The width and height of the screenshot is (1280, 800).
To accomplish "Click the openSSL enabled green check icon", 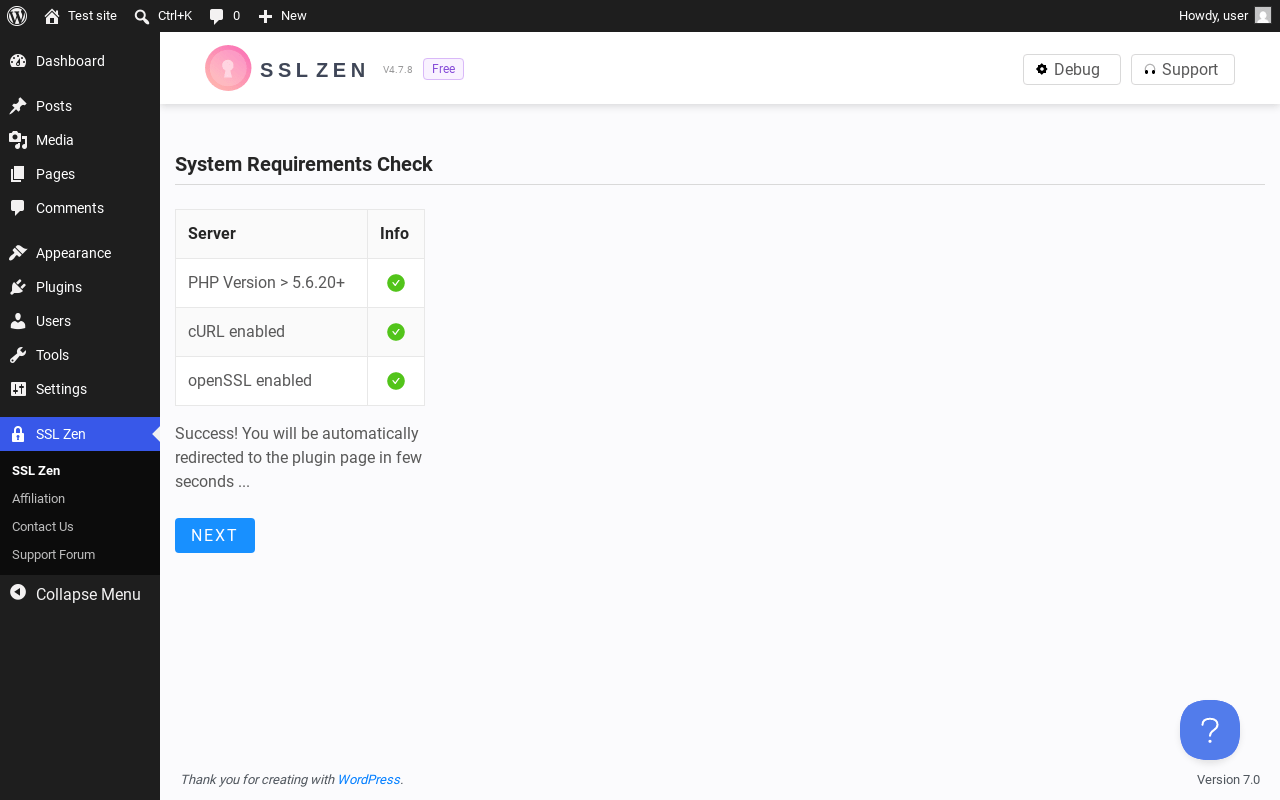I will pos(396,381).
